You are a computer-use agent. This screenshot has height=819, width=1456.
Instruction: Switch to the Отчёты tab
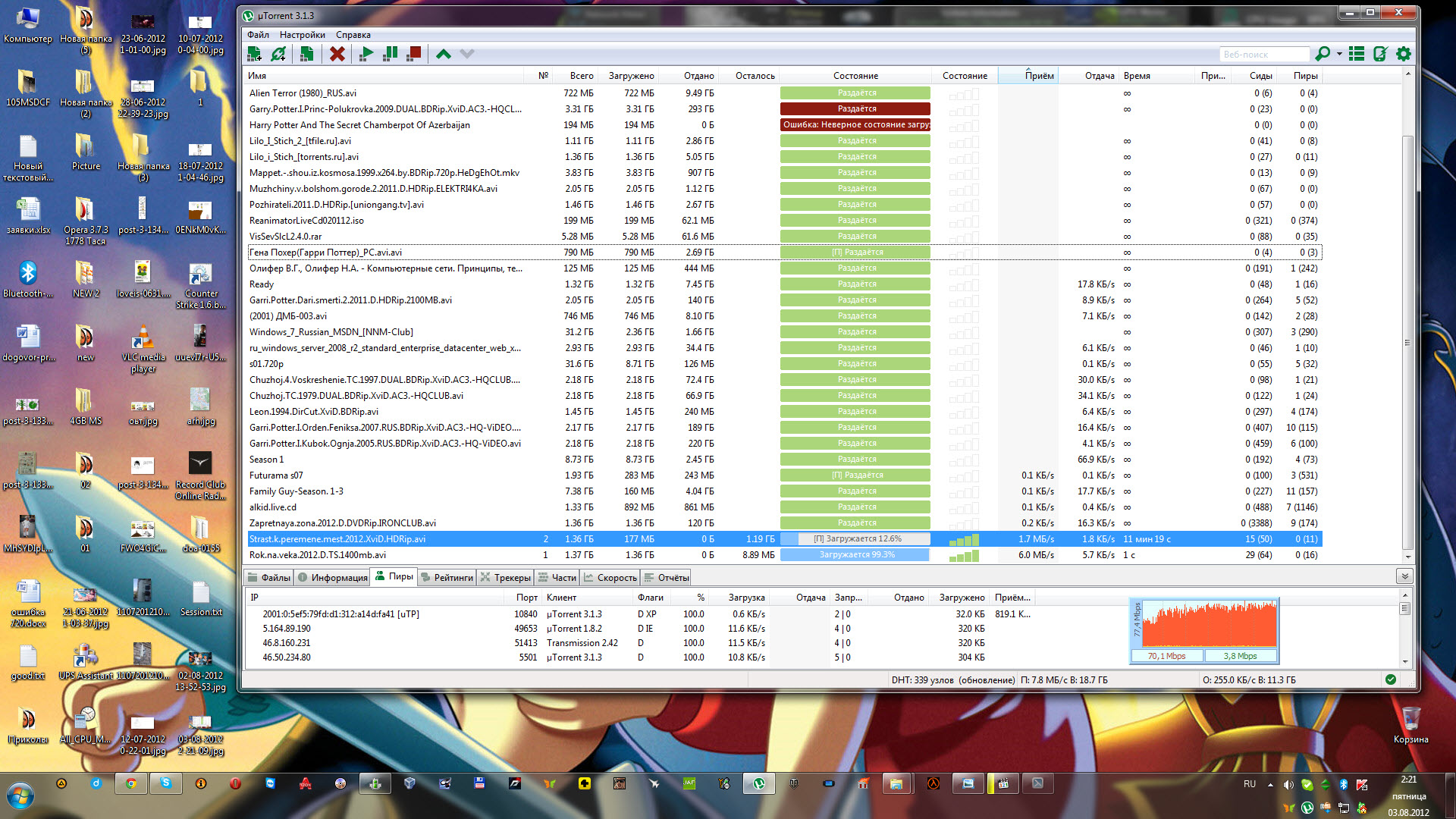pyautogui.click(x=667, y=577)
